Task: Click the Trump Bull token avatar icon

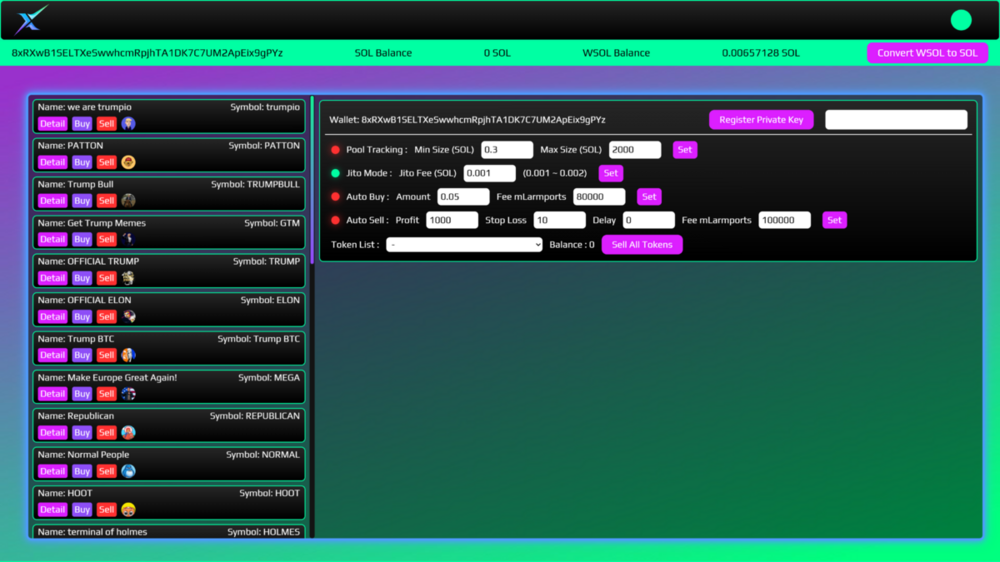Action: click(128, 201)
